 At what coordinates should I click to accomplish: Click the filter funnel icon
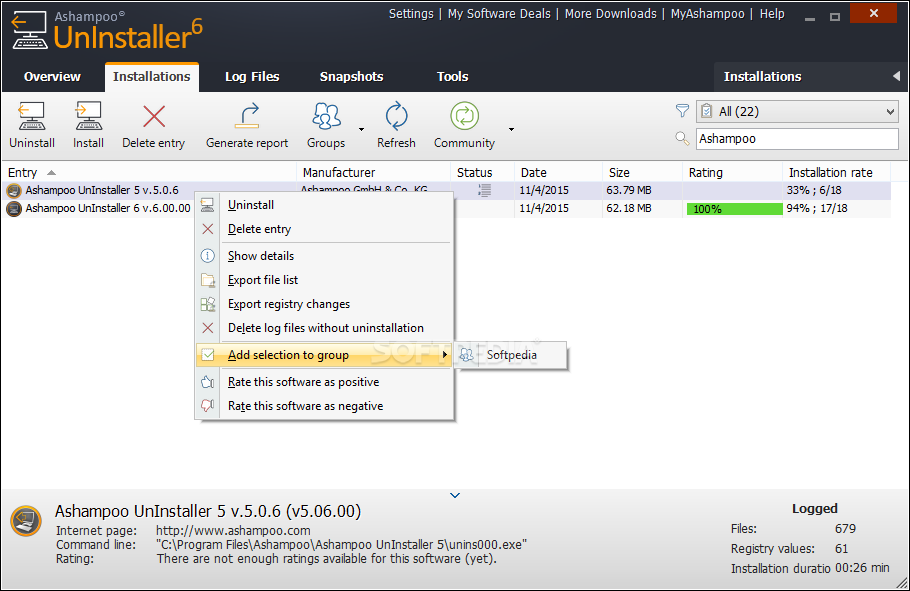[x=682, y=110]
